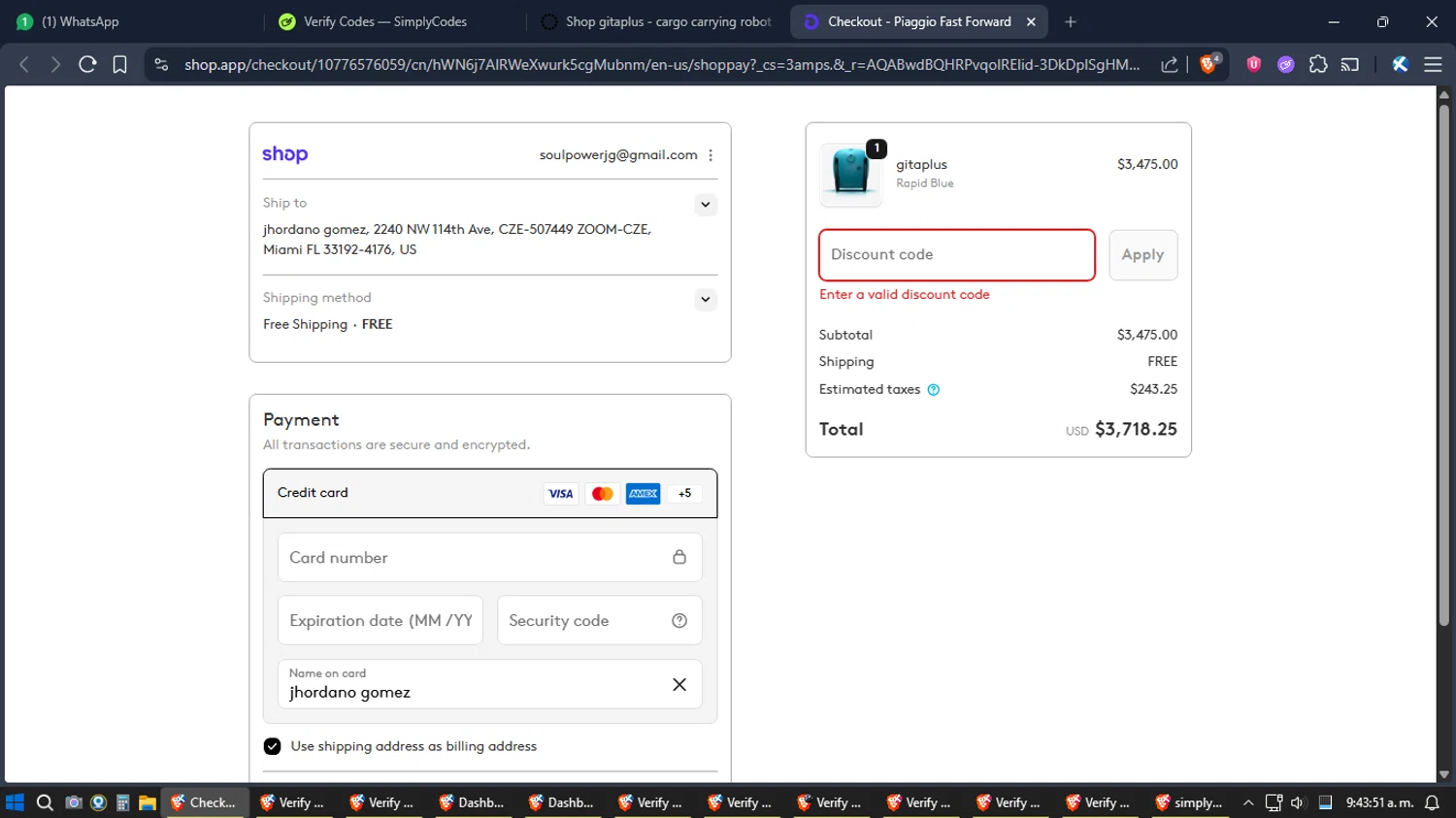Screen dimensions: 1456x818
Task: Uncheck use shipping address as billing
Action: 273,746
